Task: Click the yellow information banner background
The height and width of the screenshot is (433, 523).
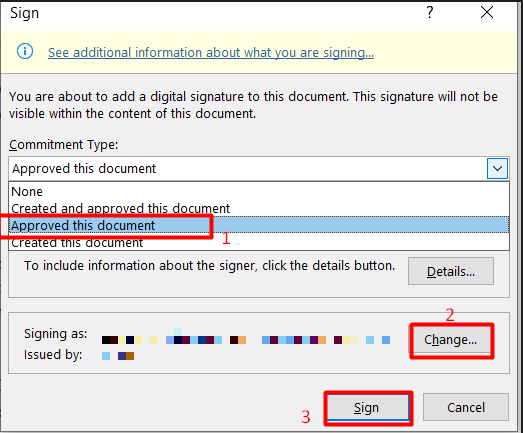Action: point(444,52)
